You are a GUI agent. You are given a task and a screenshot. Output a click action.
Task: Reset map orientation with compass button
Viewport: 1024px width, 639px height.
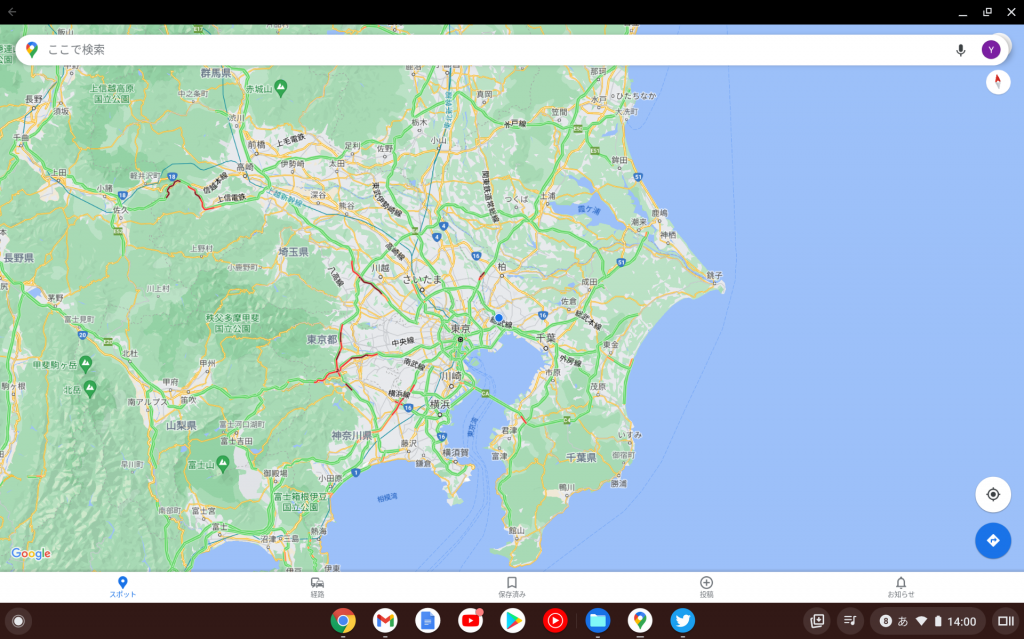pyautogui.click(x=998, y=82)
